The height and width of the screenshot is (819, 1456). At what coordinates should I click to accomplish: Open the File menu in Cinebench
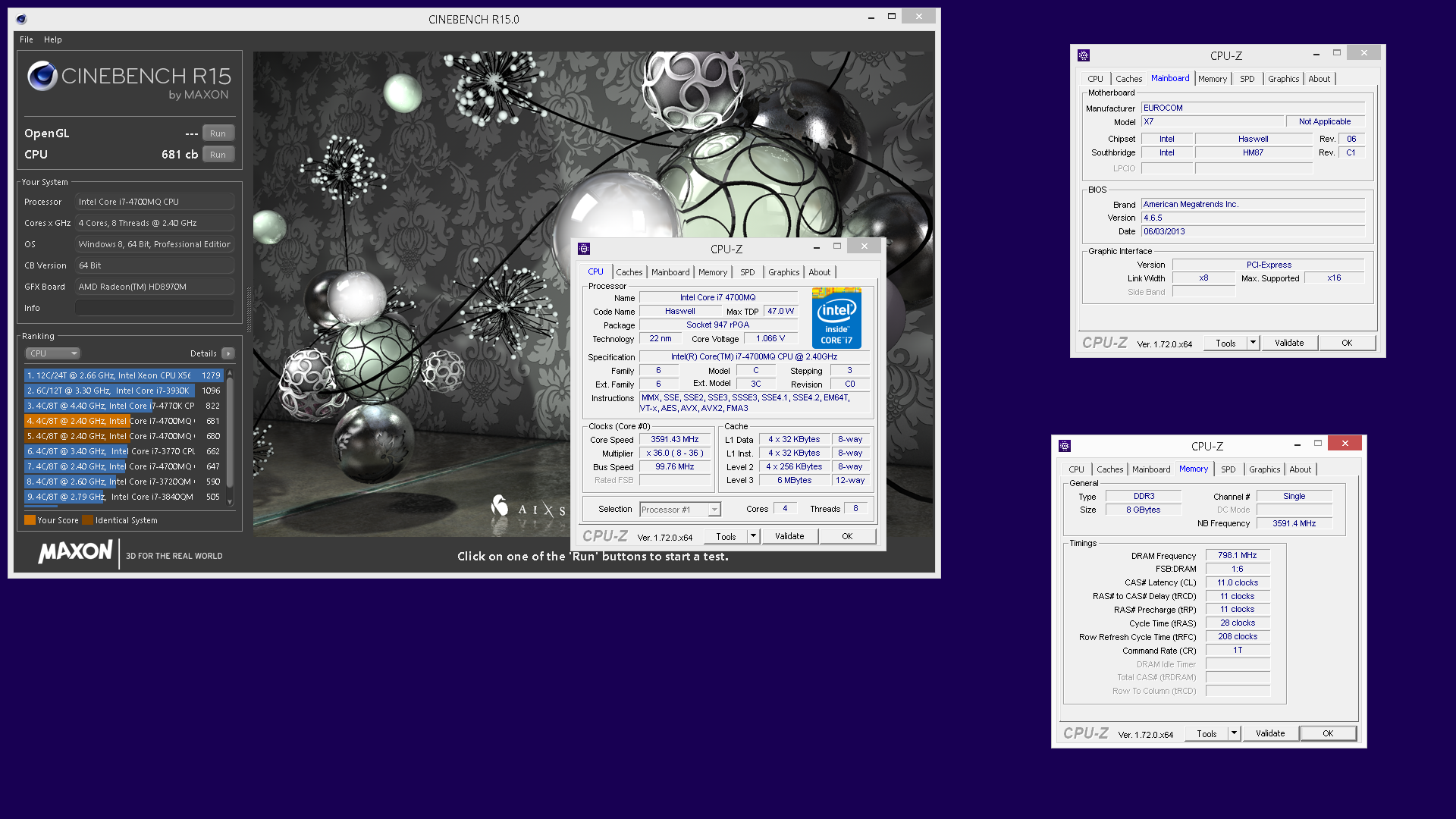[x=27, y=39]
